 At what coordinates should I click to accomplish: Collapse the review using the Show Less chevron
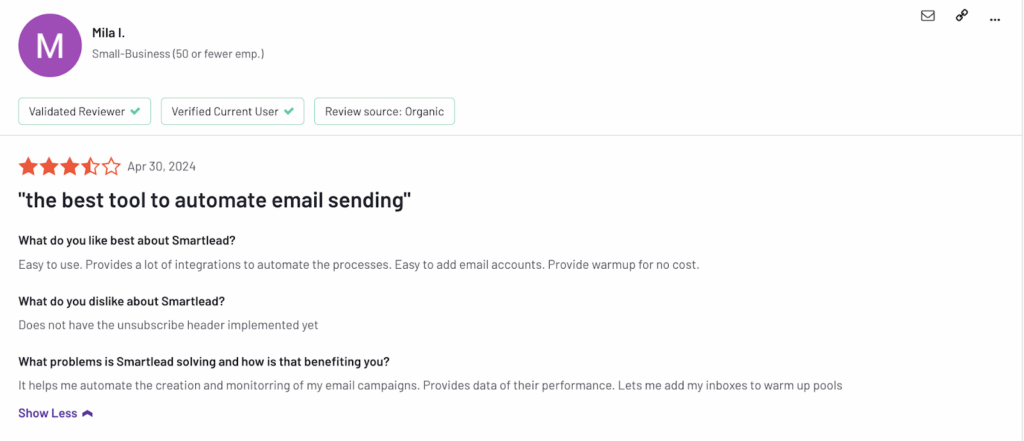88,413
